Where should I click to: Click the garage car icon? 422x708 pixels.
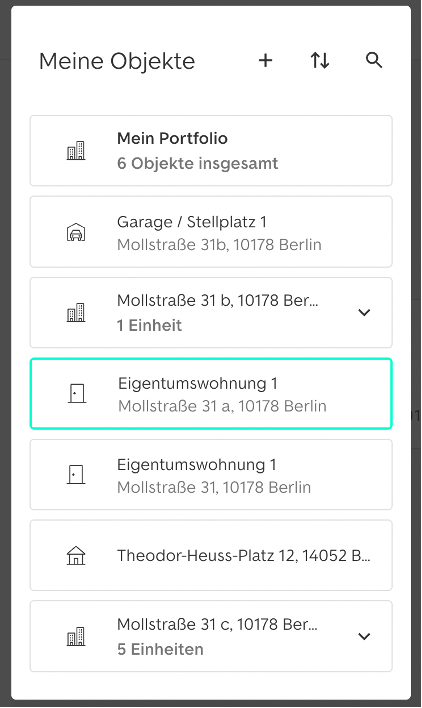click(76, 232)
